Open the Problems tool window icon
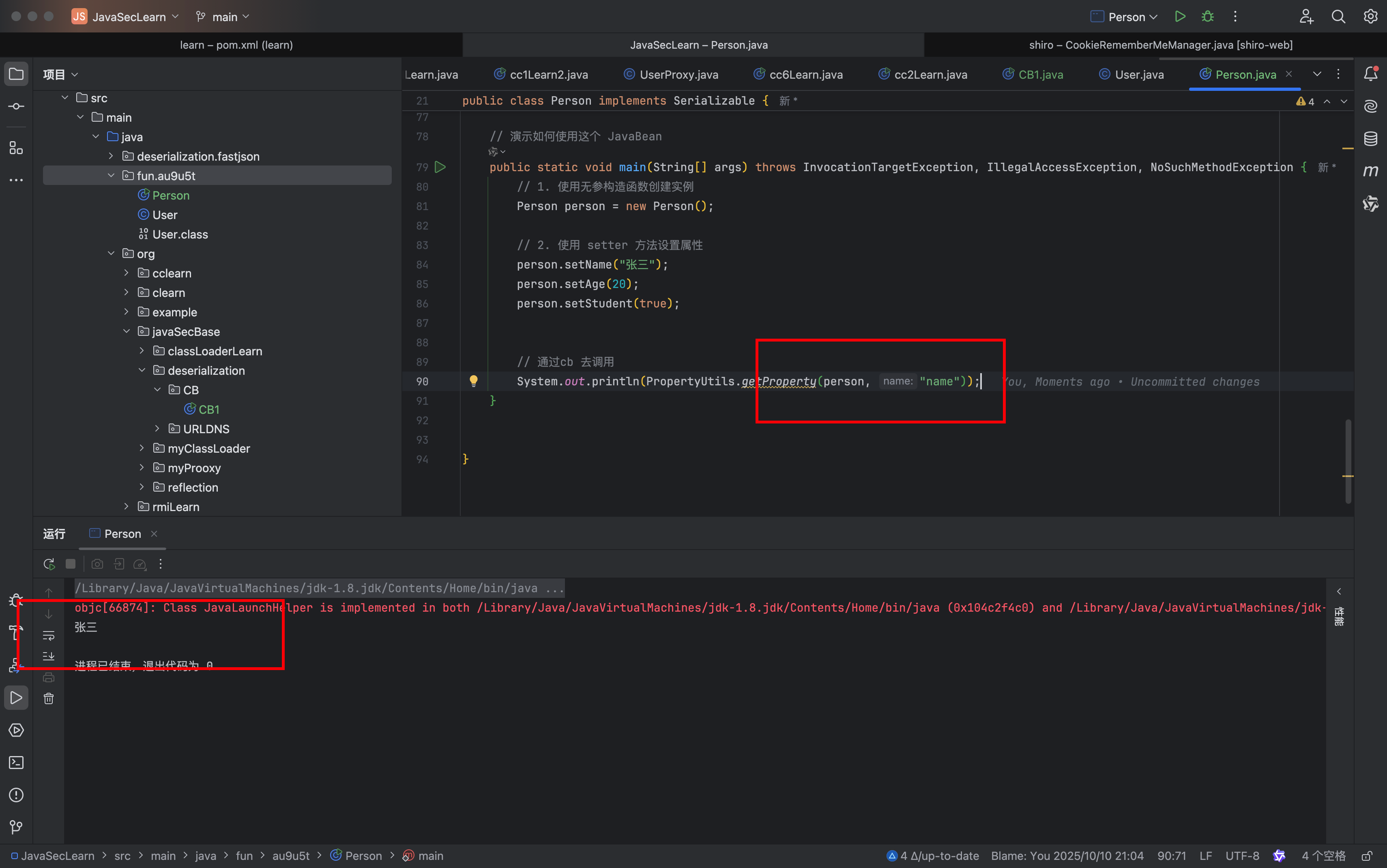The image size is (1387, 868). point(16,795)
